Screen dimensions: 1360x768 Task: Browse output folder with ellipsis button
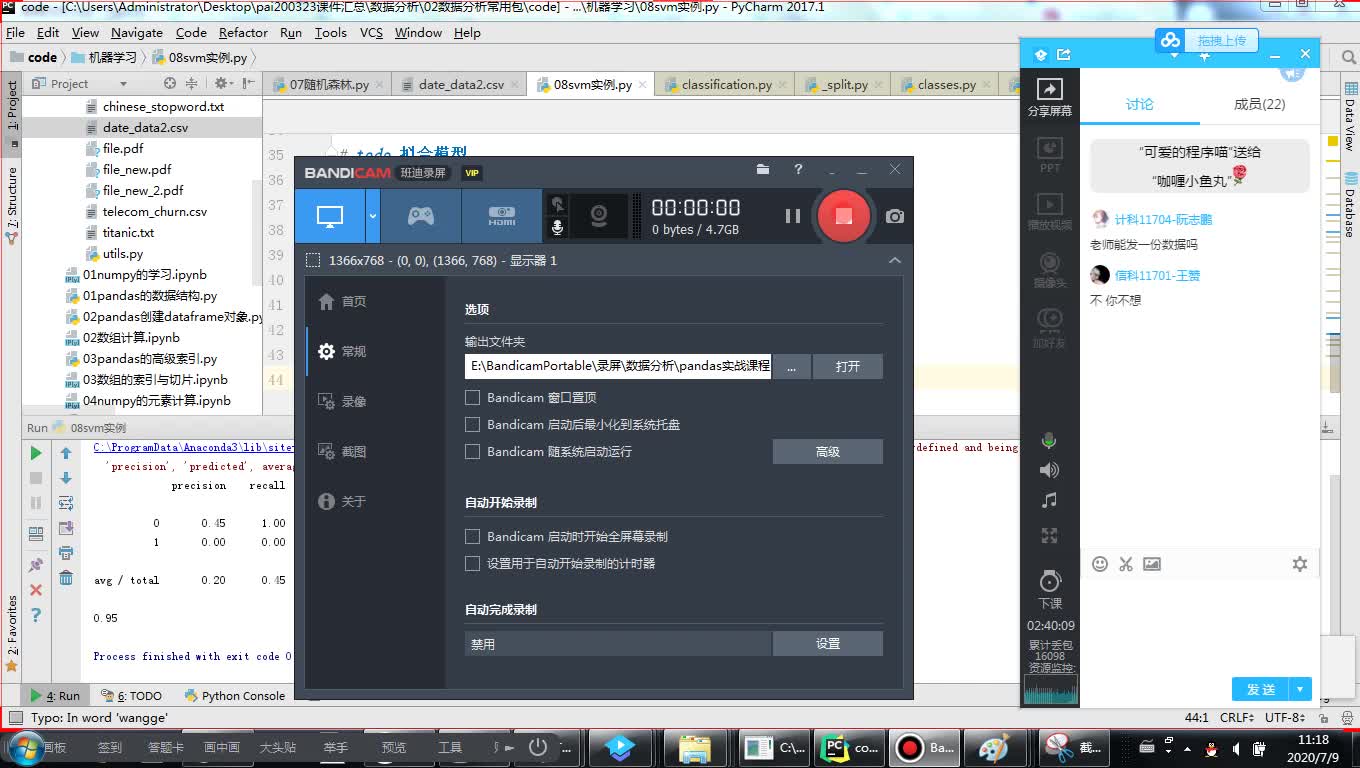click(791, 366)
